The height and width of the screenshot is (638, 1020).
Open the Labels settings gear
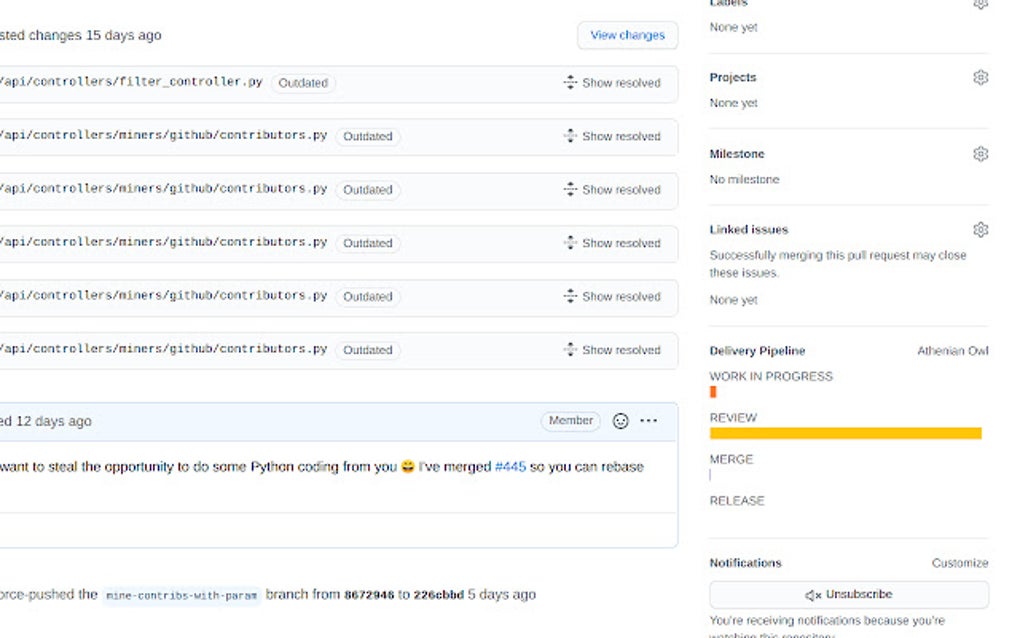click(x=981, y=5)
